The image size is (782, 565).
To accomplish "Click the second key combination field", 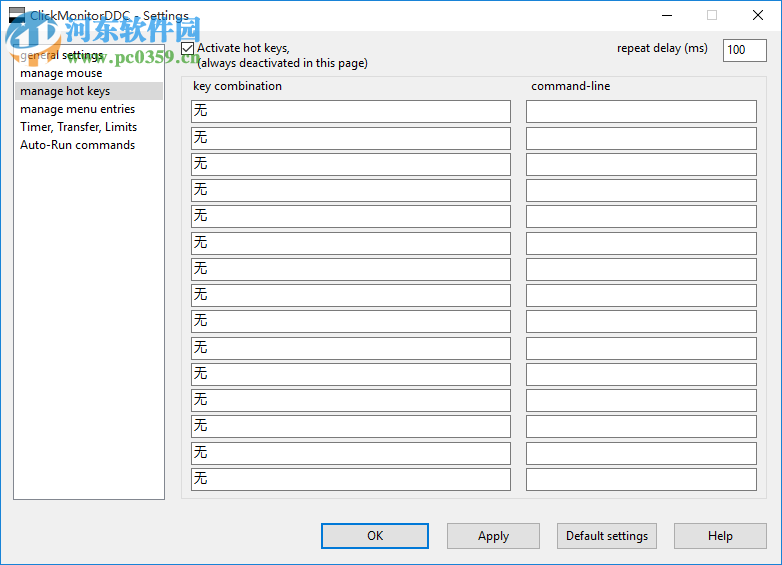I will click(x=351, y=138).
